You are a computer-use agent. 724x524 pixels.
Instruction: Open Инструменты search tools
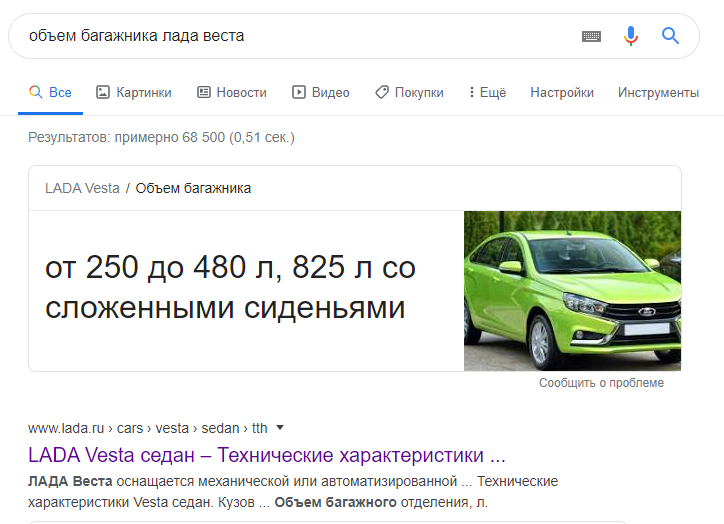point(658,92)
